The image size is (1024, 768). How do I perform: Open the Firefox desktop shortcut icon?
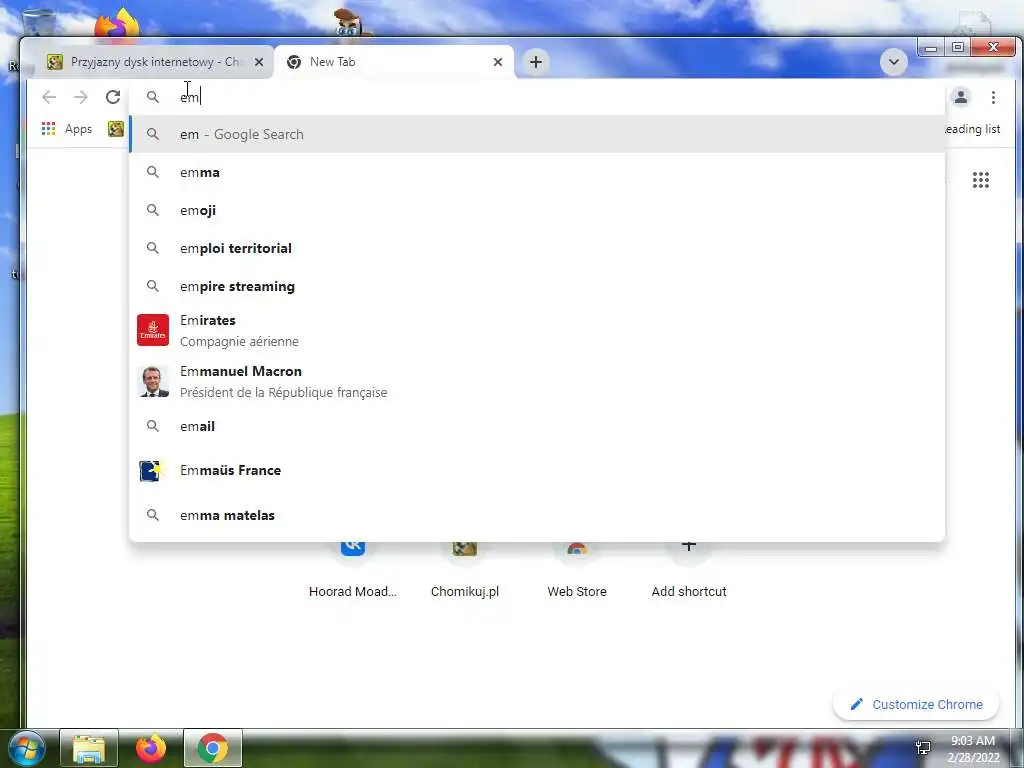pos(117,24)
